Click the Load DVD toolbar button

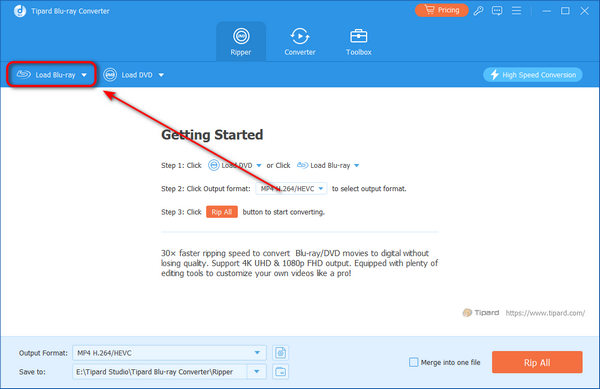click(134, 75)
